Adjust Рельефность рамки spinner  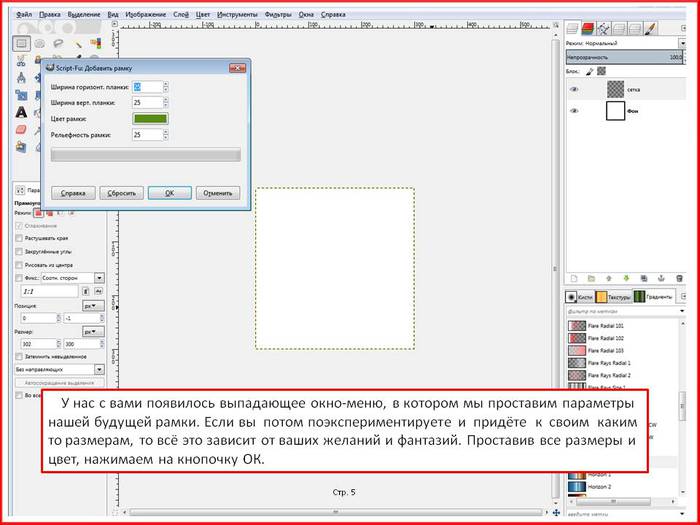pyautogui.click(x=166, y=134)
